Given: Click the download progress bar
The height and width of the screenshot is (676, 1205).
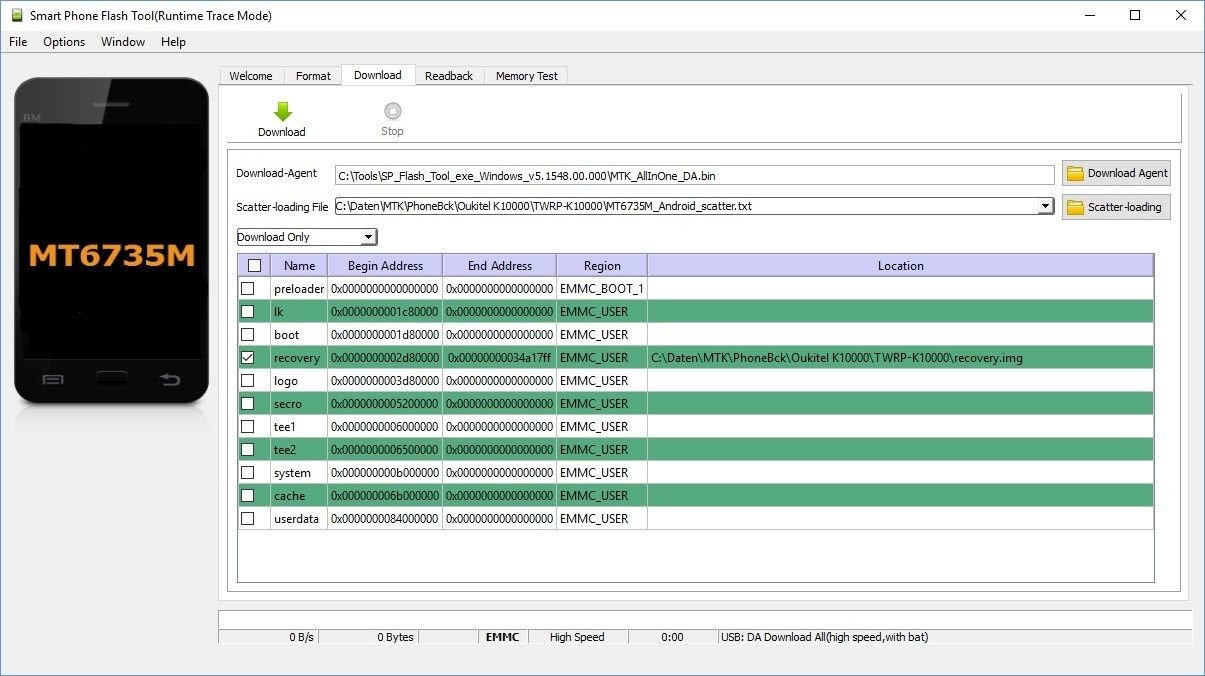Looking at the screenshot, I should click(x=705, y=619).
